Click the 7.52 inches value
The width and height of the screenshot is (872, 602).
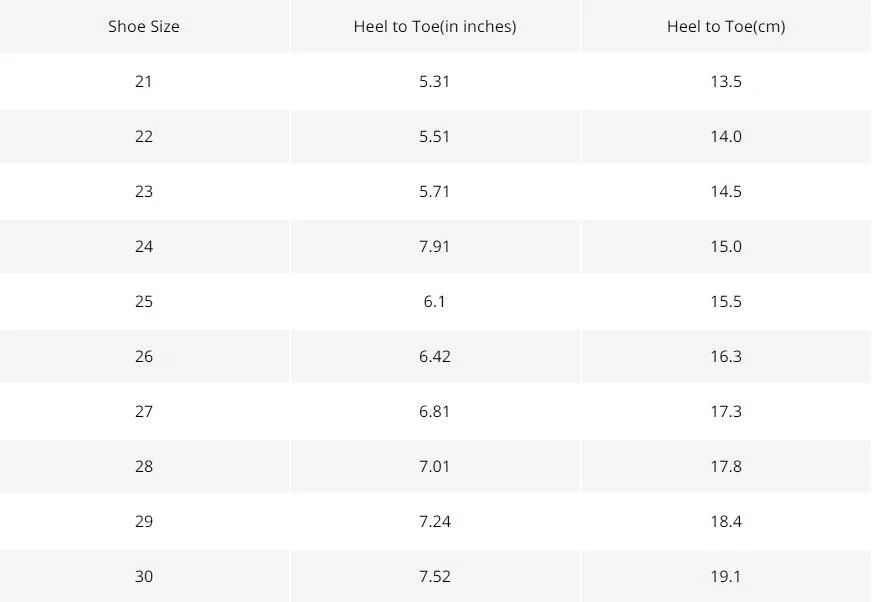[435, 576]
